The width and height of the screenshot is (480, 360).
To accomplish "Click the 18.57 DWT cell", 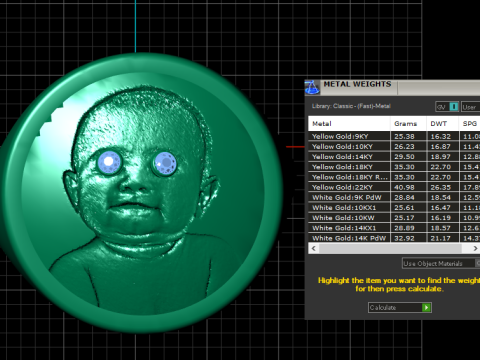I will point(443,228).
